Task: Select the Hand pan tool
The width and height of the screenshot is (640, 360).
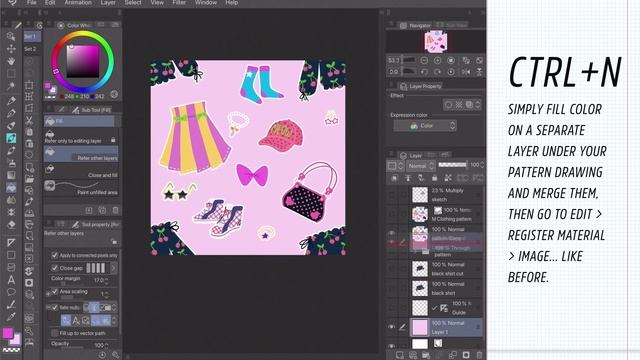Action: [11, 61]
